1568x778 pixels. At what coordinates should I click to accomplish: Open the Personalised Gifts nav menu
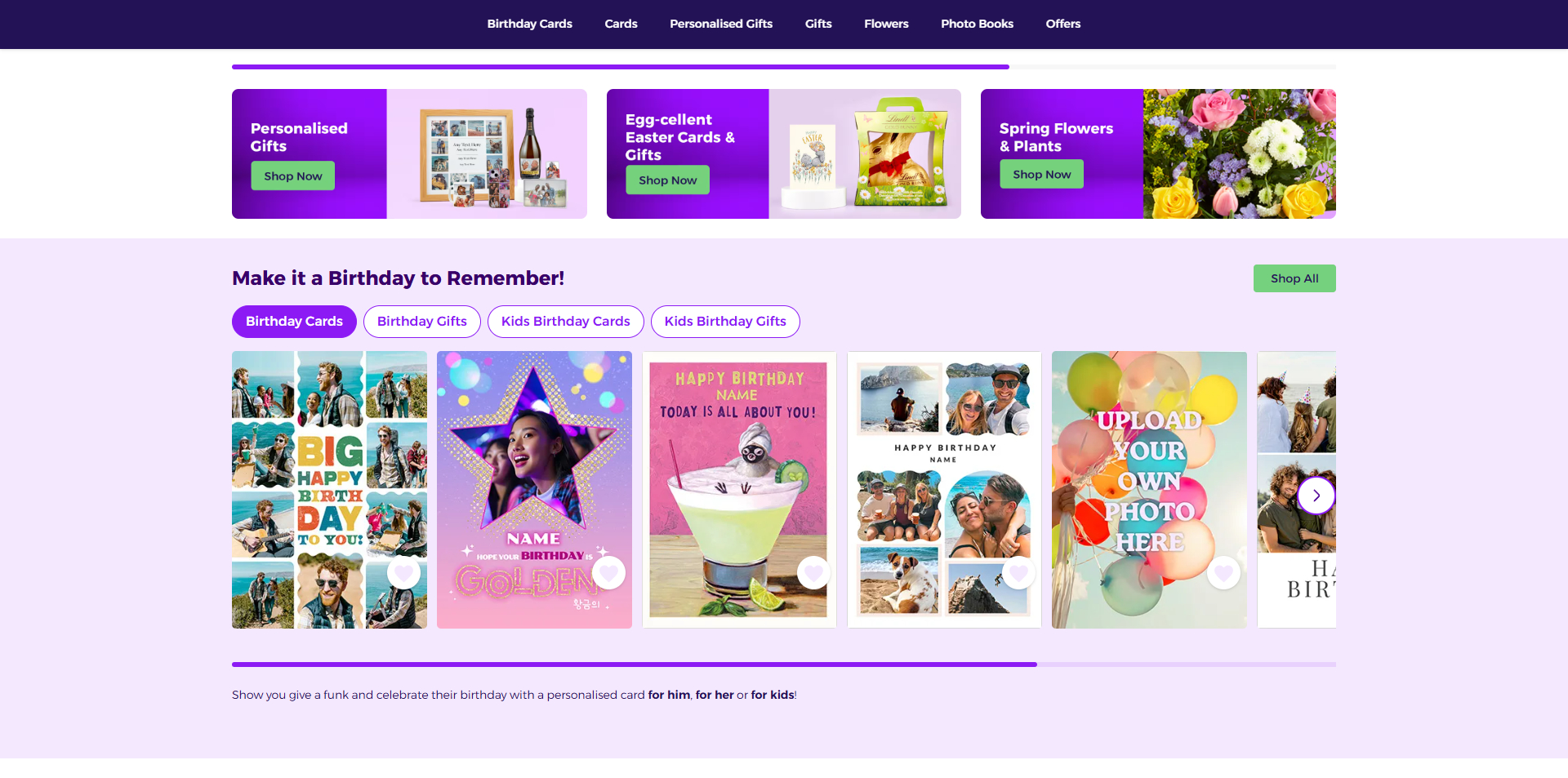[721, 24]
